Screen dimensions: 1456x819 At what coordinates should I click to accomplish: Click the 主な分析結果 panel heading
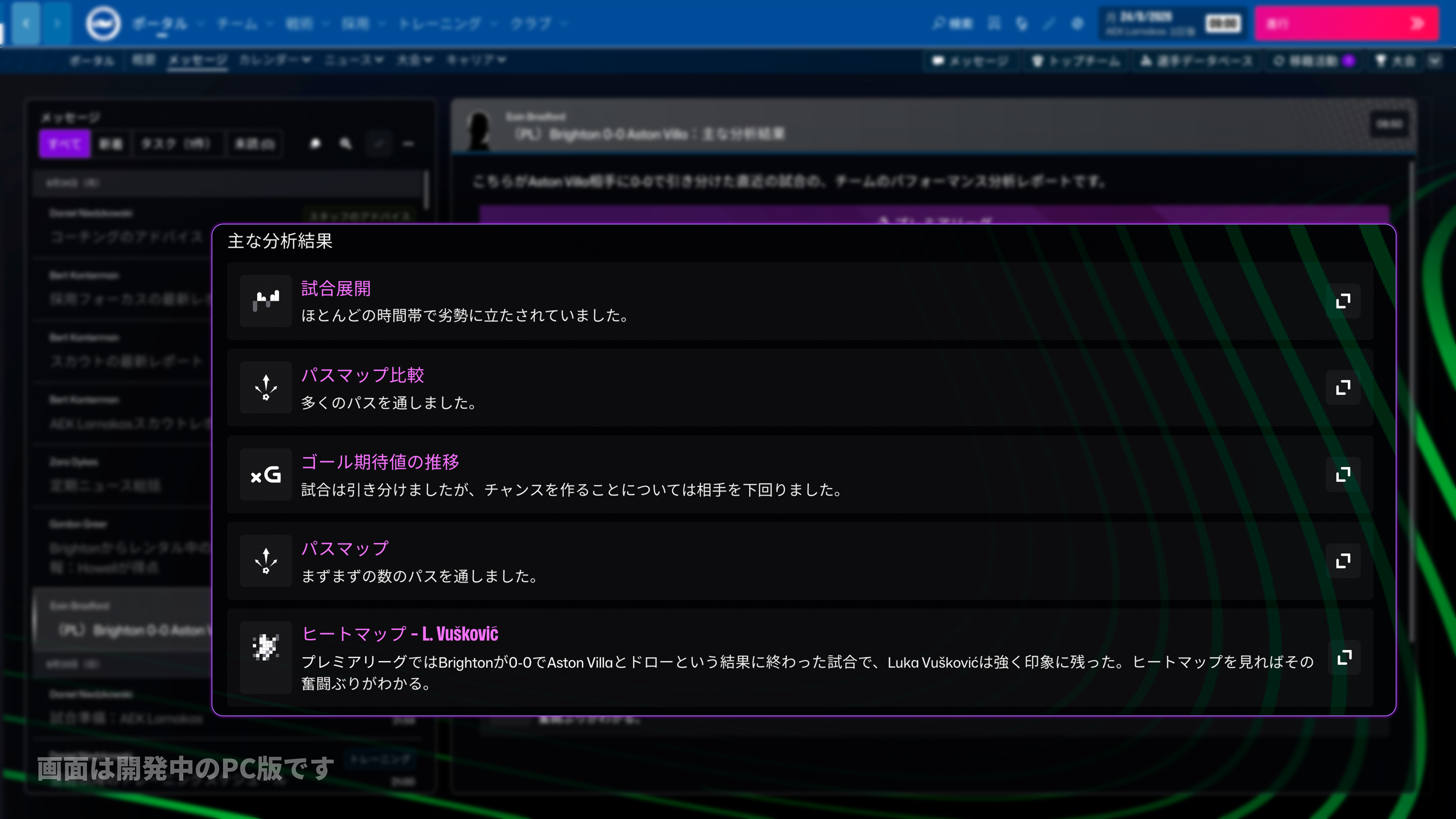coord(280,242)
